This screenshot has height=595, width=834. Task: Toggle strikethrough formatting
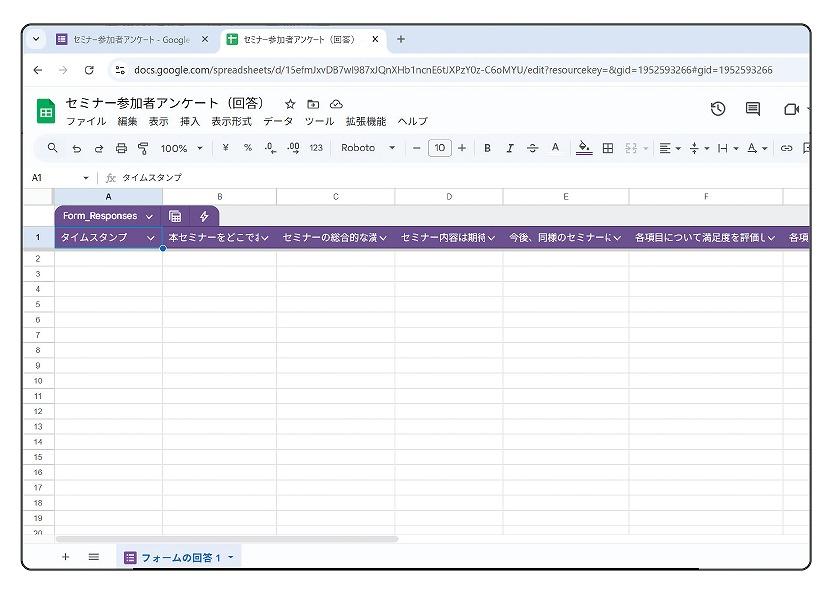coord(532,148)
